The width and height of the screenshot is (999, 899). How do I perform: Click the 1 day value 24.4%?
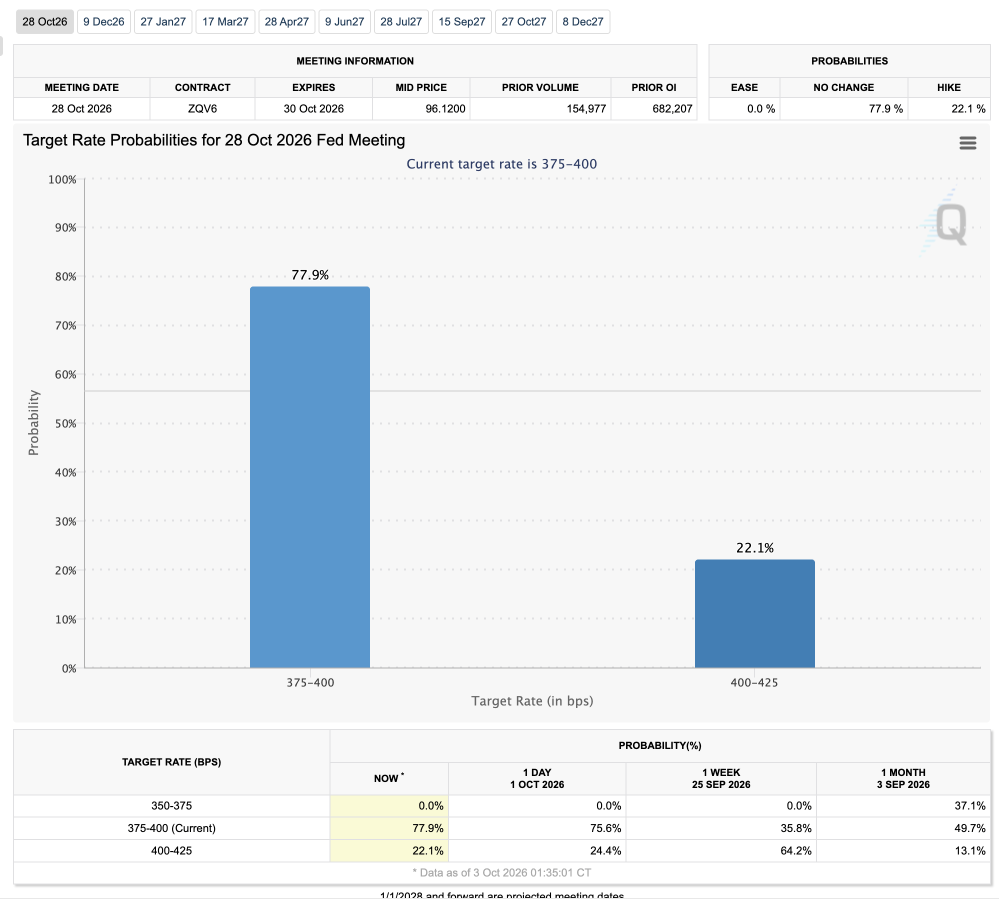605,851
